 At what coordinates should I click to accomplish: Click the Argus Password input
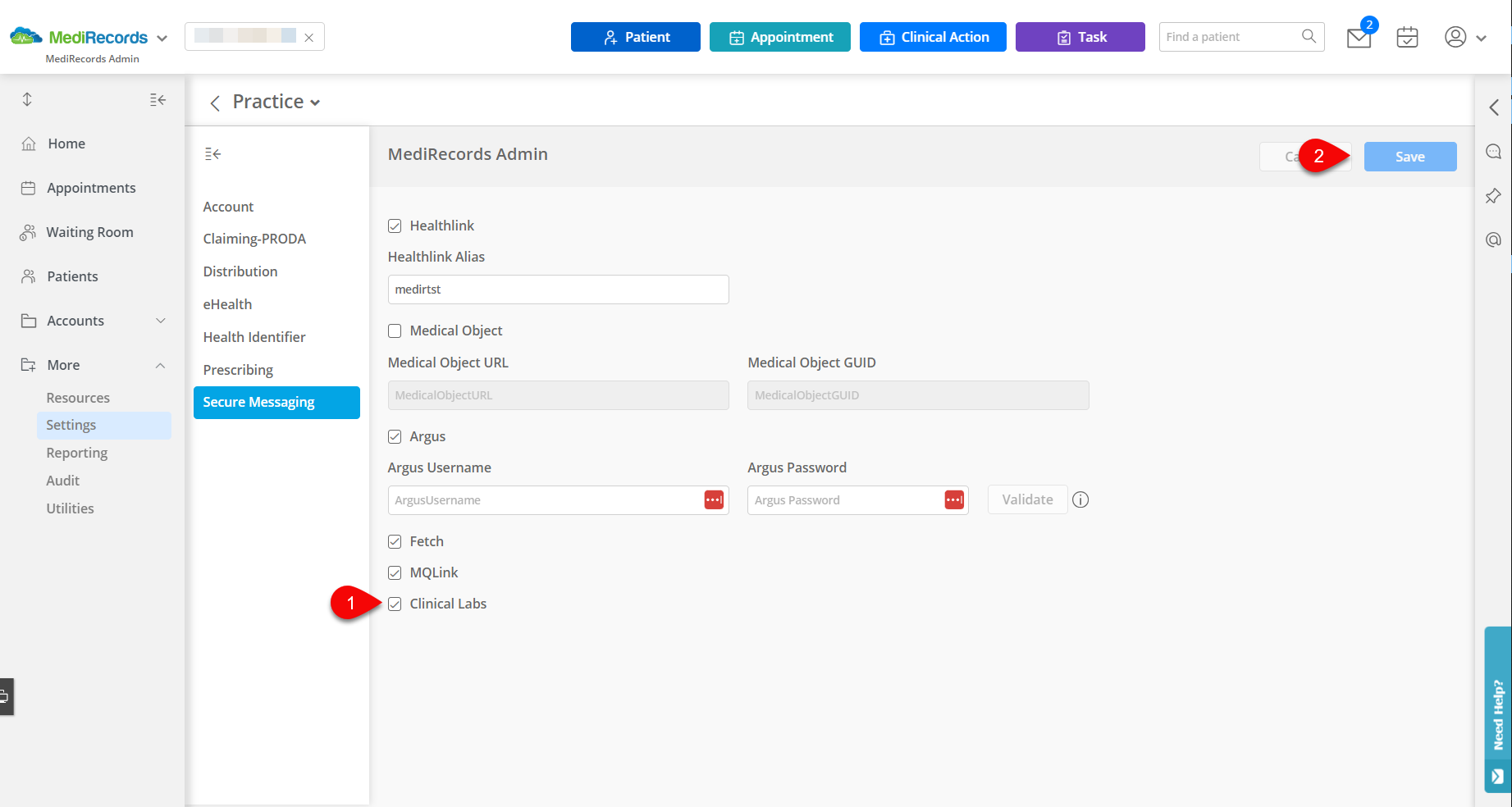pos(857,500)
